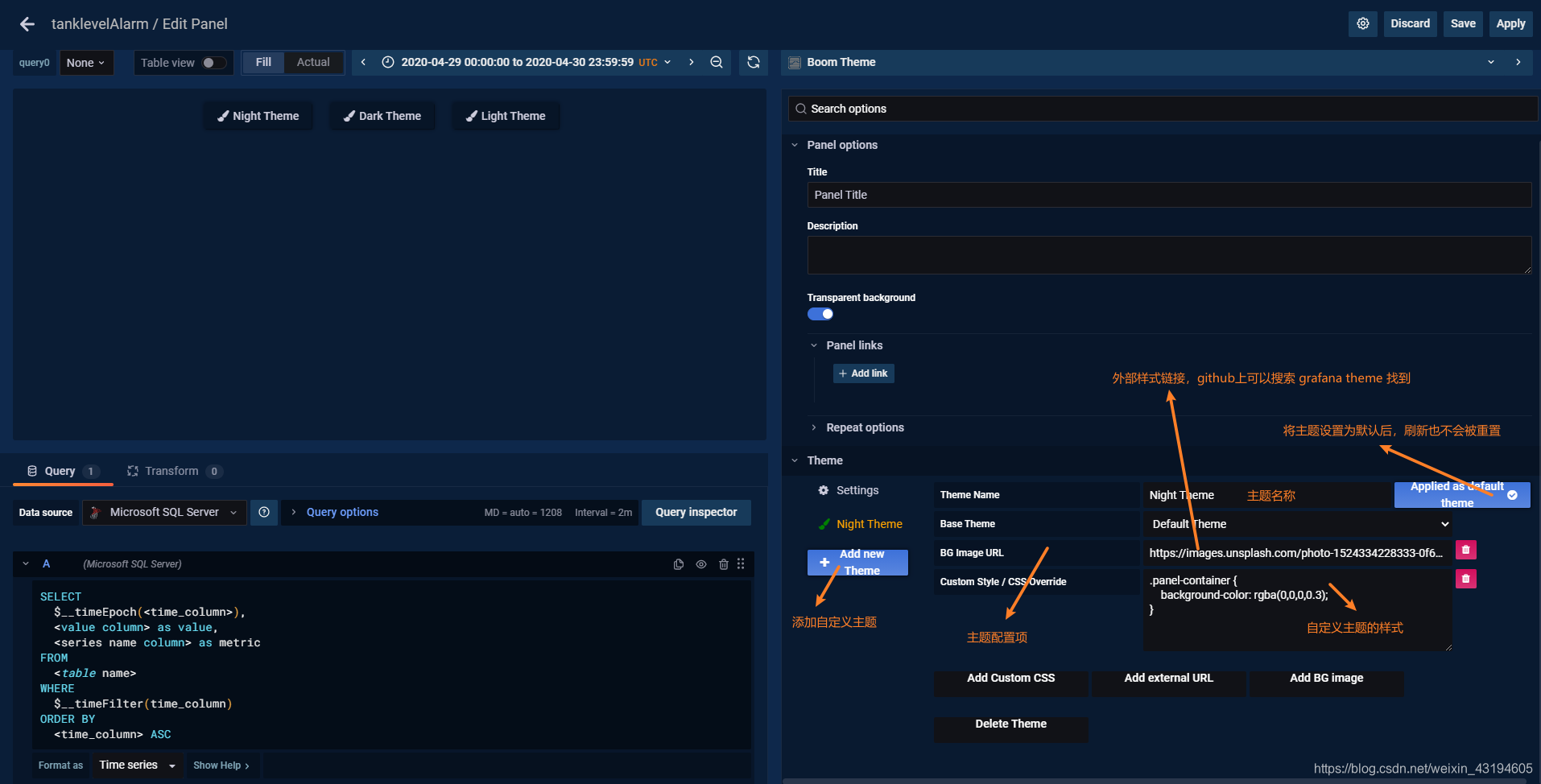Screen dimensions: 1541x784
Task: Click the back arrow next to tanklevelAlarm
Action: (27, 23)
